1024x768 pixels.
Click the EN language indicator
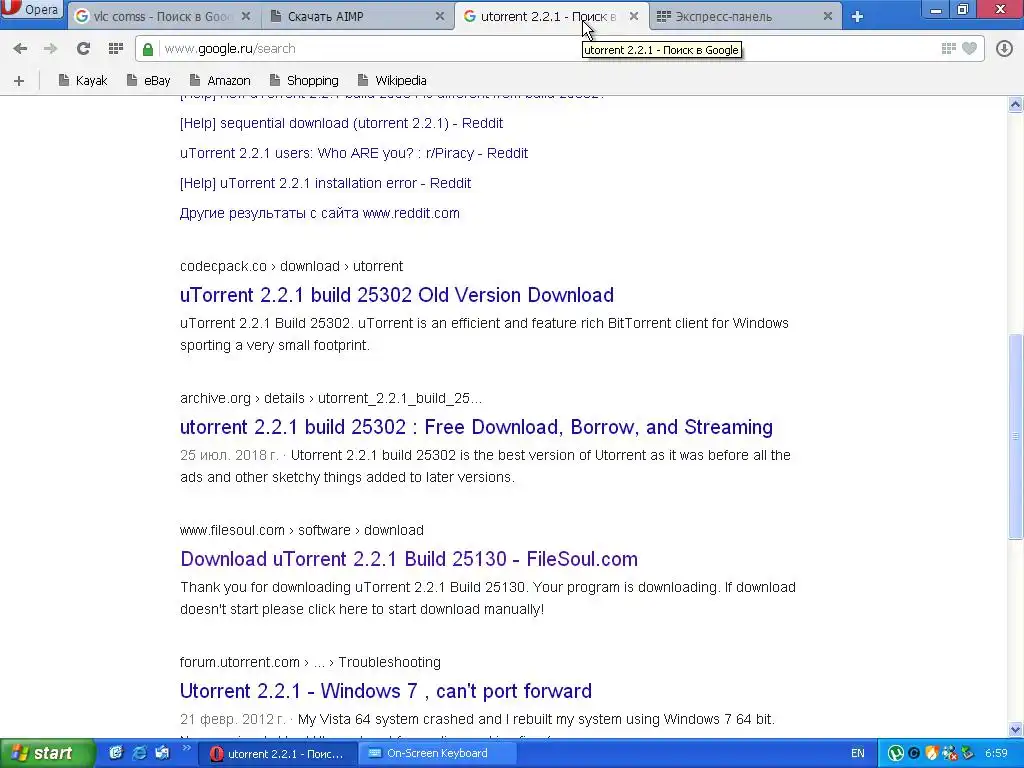tap(857, 754)
